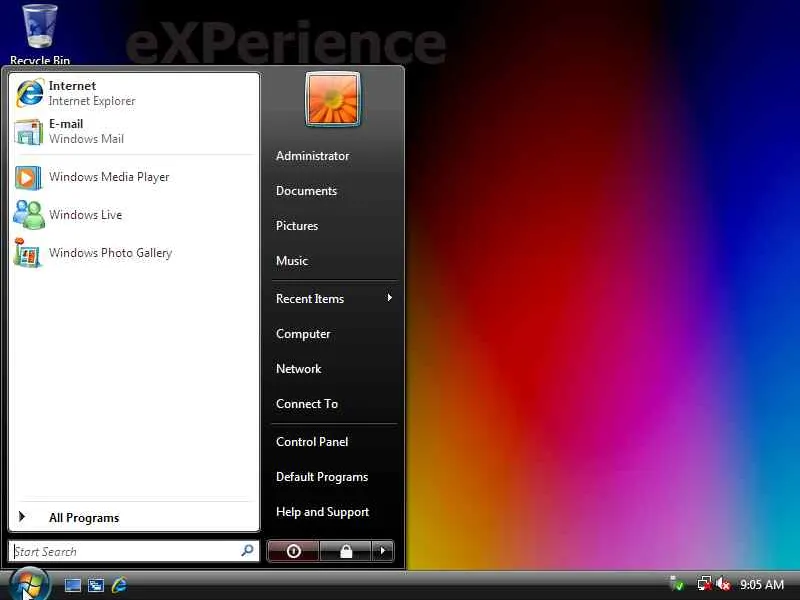Open Windows Media Player icon
This screenshot has height=600, width=800.
[x=28, y=178]
